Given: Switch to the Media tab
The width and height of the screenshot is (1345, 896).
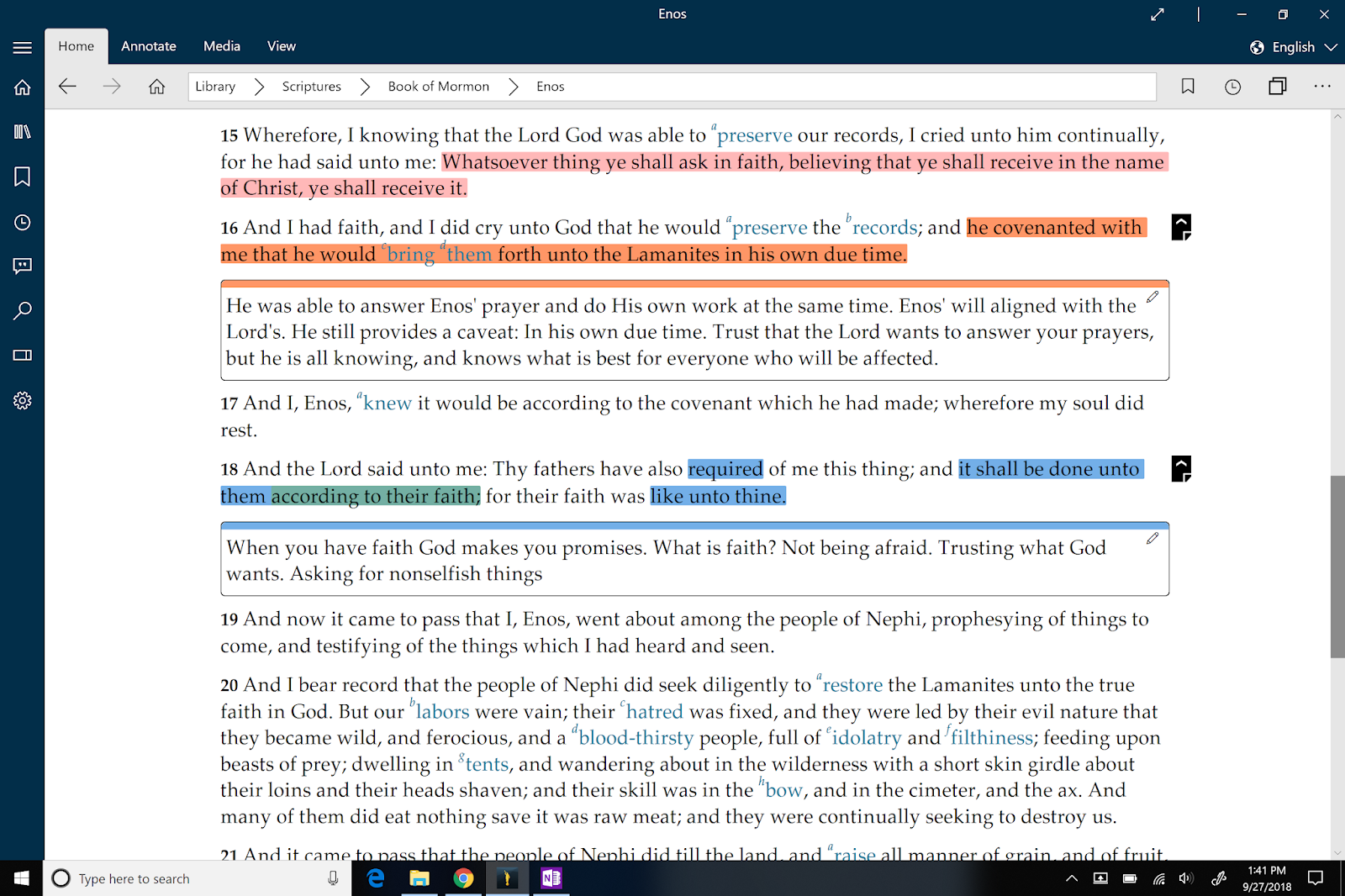Looking at the screenshot, I should tap(222, 46).
